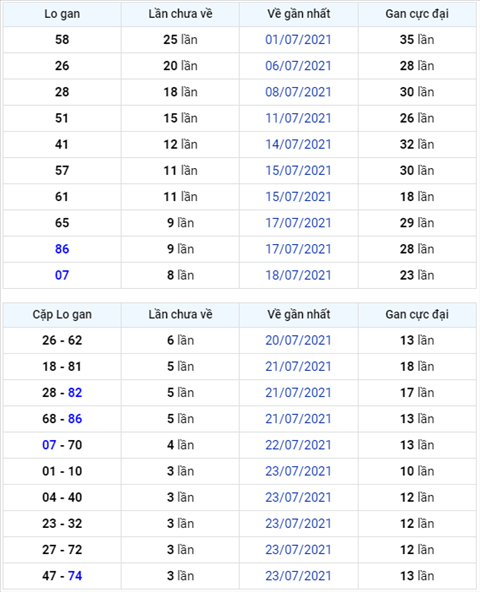
Task: Click date 21/07/2021 in row 18 - 81
Action: pos(298,366)
